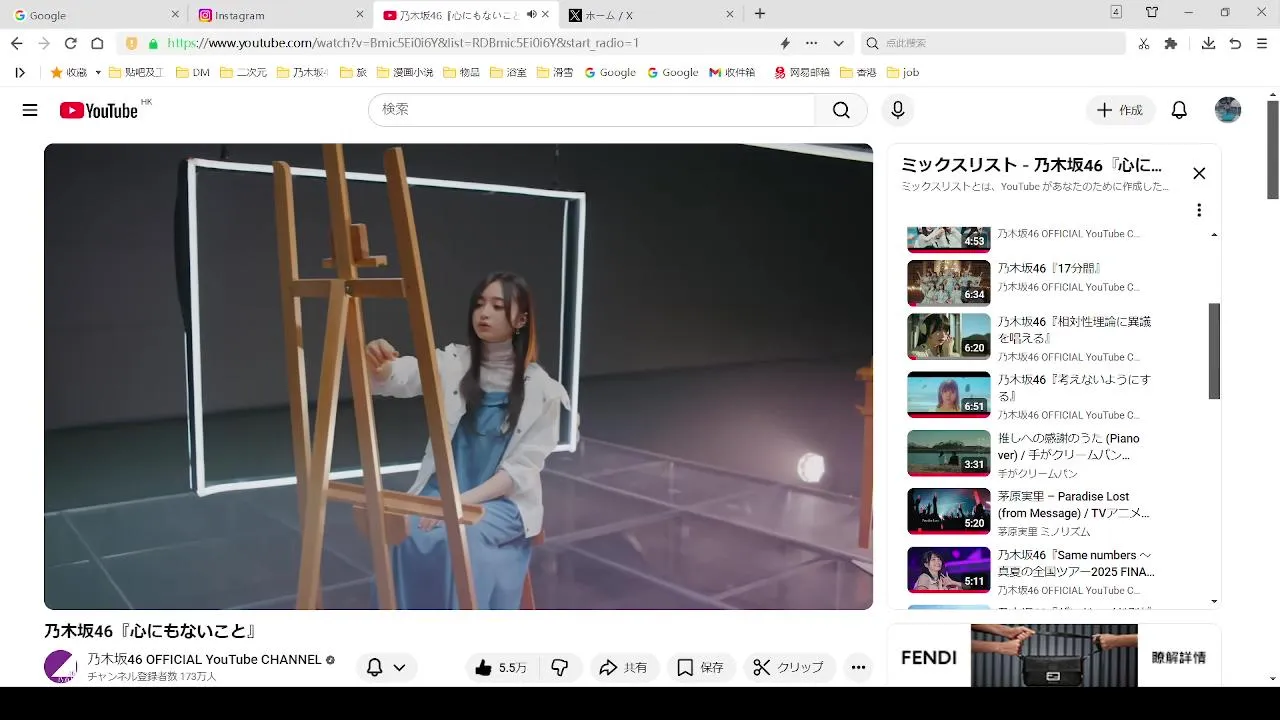Click the YouTube logo
This screenshot has width=1280, height=720.
(x=98, y=110)
